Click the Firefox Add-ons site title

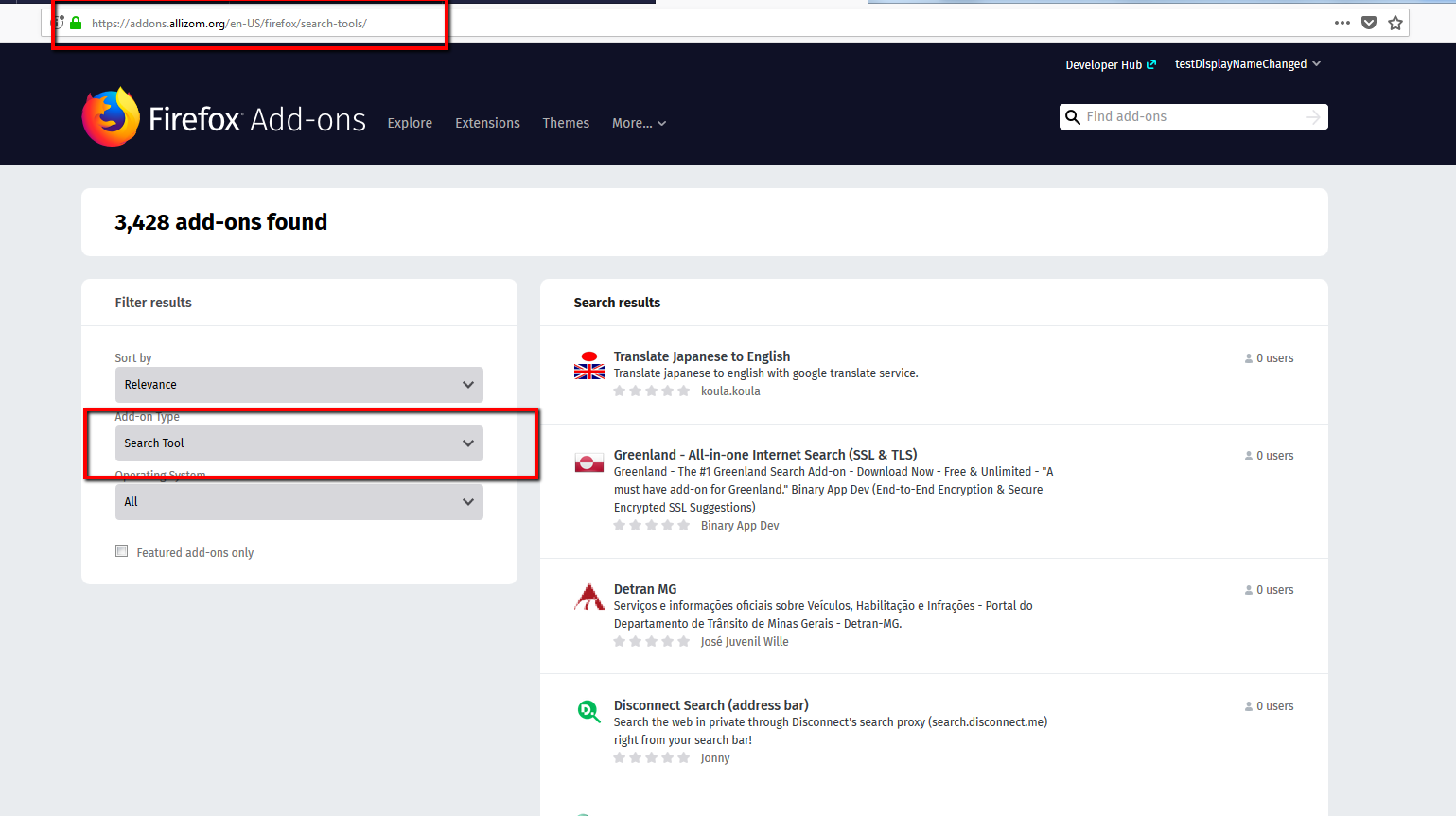(257, 119)
